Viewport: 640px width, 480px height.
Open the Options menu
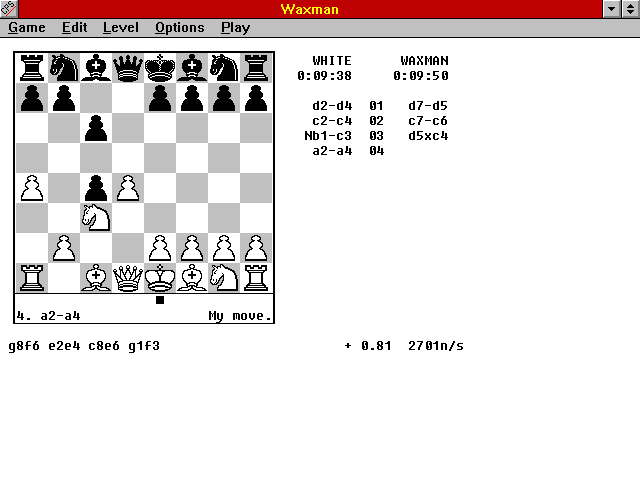[180, 28]
